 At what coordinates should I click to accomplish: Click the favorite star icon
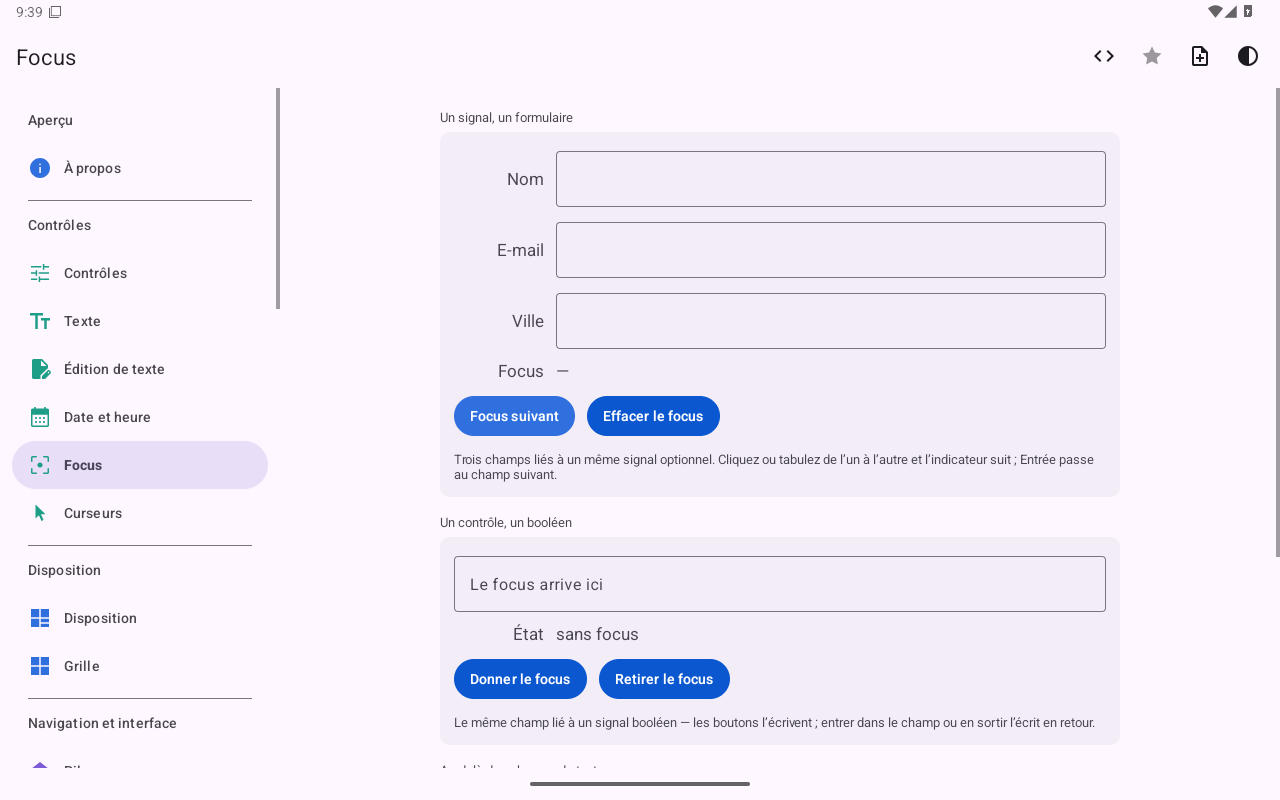click(1152, 56)
